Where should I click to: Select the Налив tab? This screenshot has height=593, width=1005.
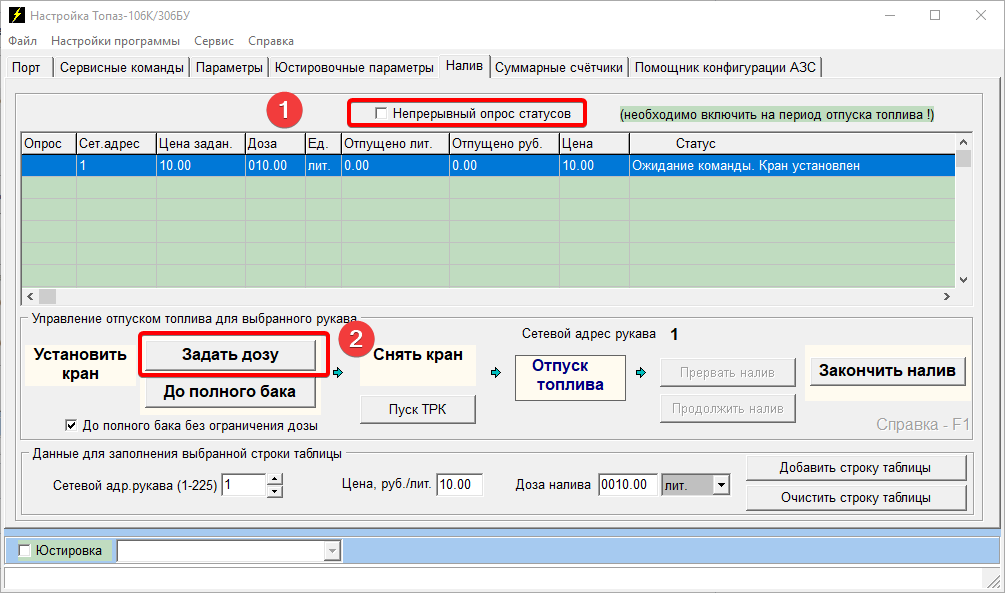[x=464, y=66]
